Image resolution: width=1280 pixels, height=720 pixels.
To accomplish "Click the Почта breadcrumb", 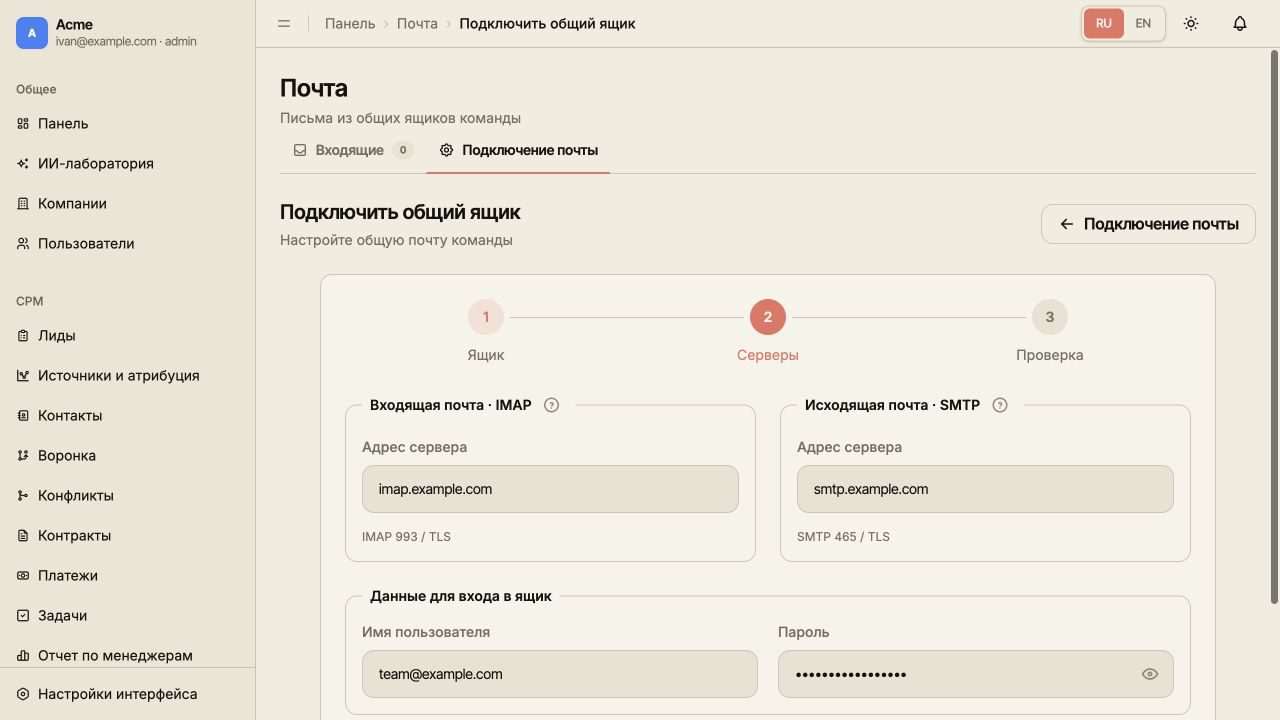I will 417,23.
